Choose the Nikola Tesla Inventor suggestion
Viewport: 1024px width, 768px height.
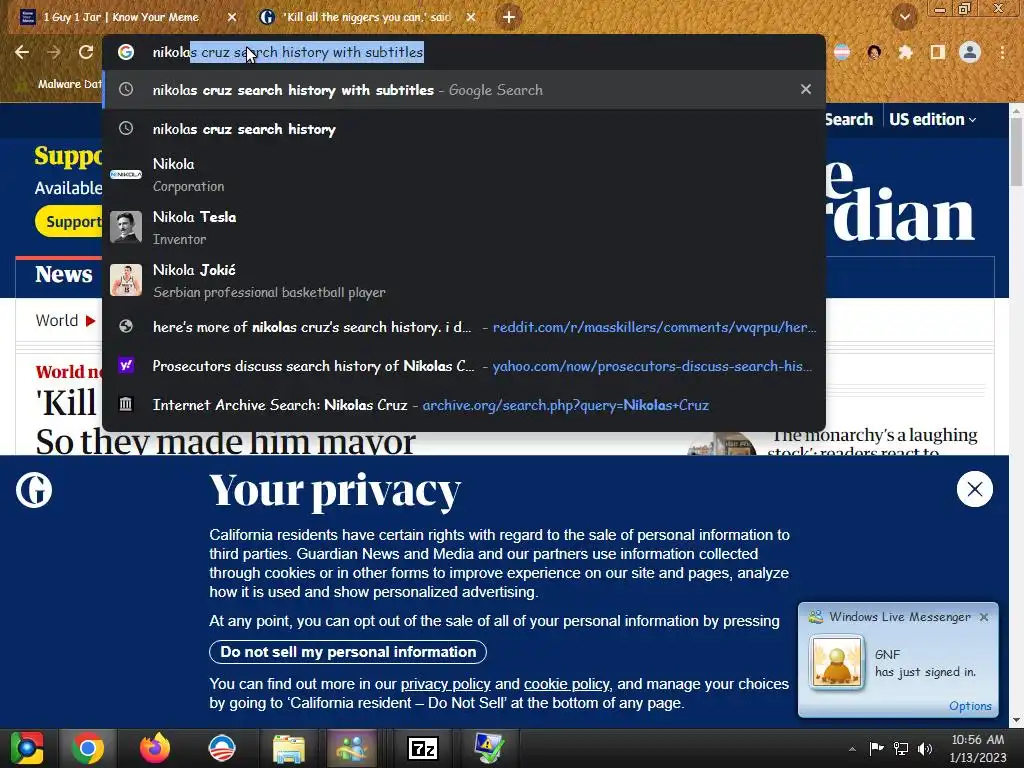pos(464,227)
